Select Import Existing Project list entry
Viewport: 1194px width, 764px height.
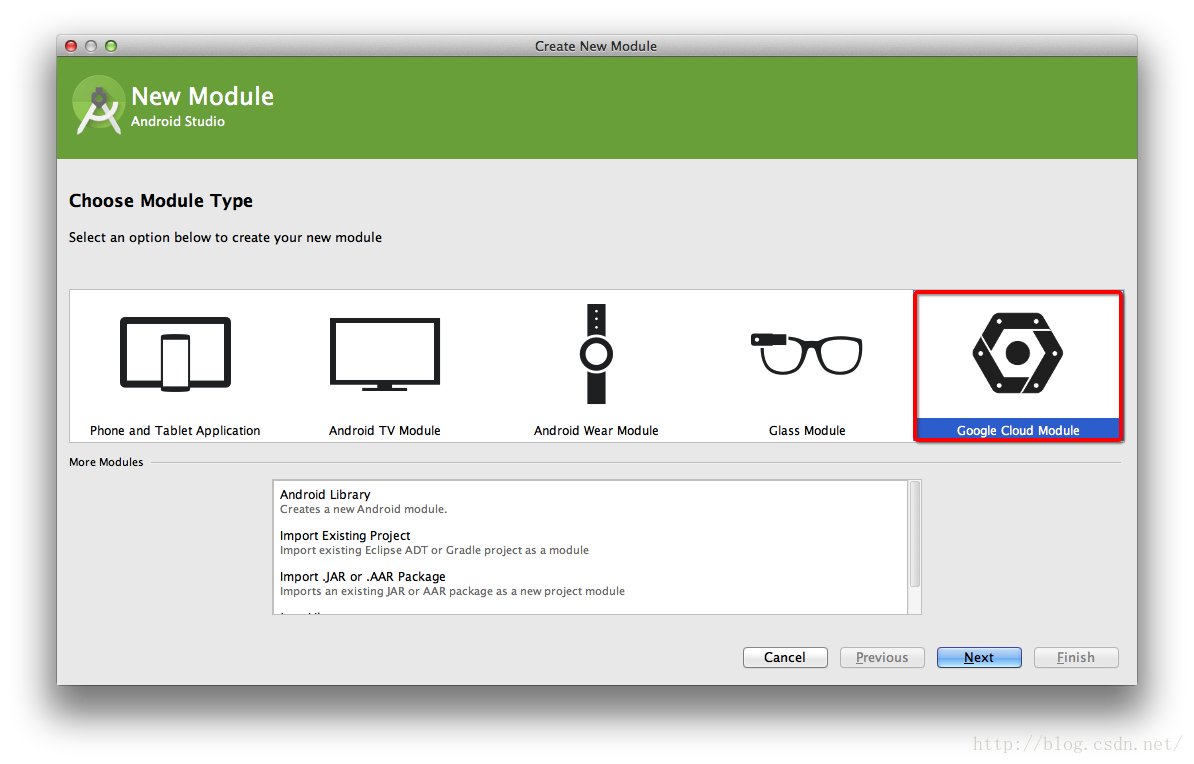click(591, 542)
